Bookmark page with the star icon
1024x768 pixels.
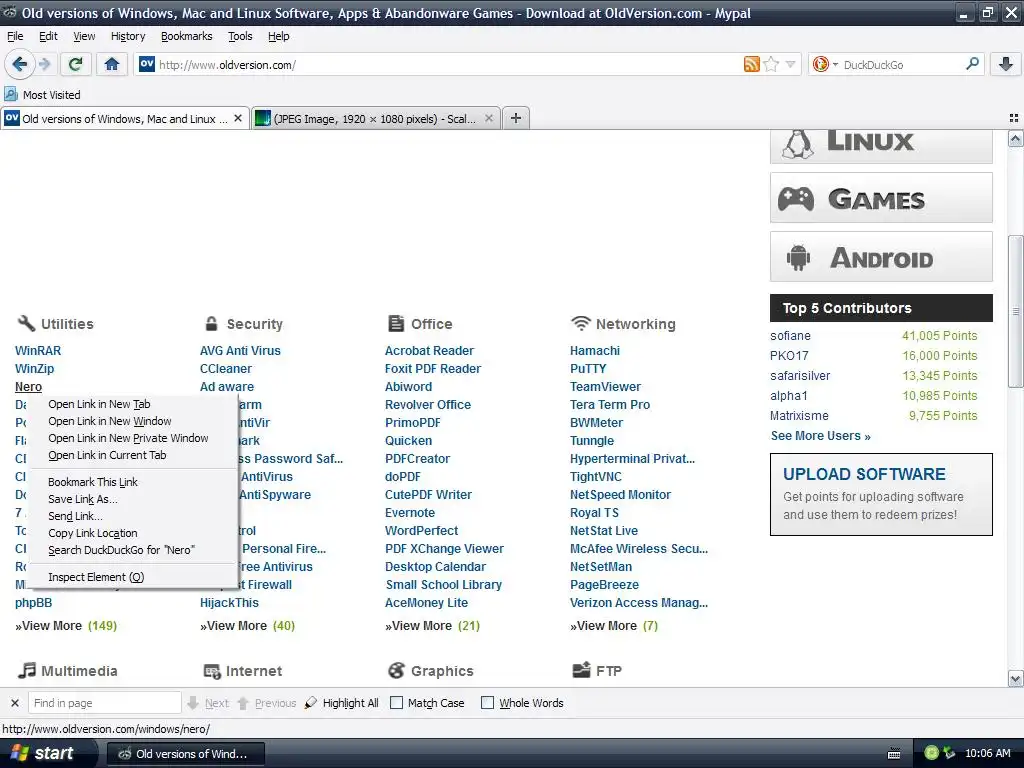coord(771,64)
